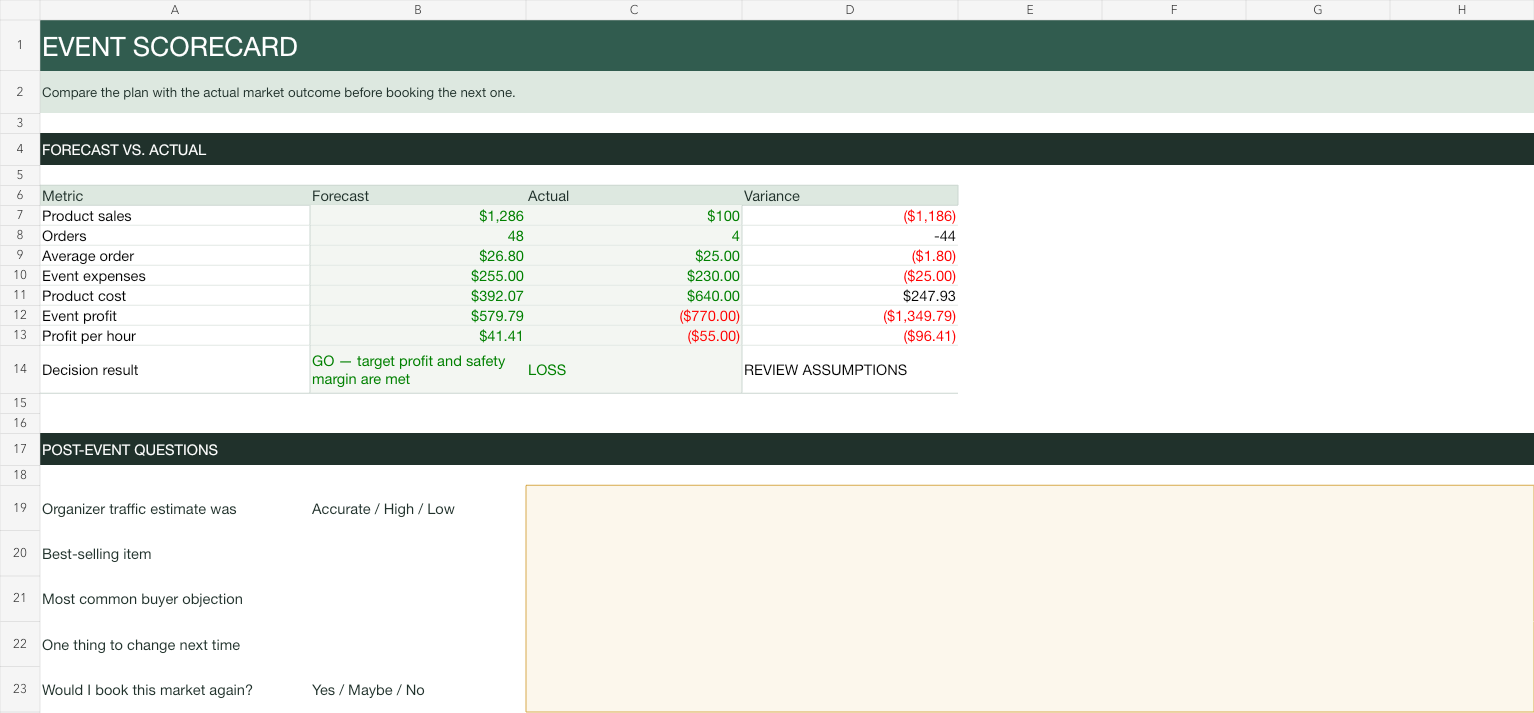This screenshot has width=1534, height=713.
Task: Select the 'Best-selling item' question cell
Action: [x=175, y=554]
